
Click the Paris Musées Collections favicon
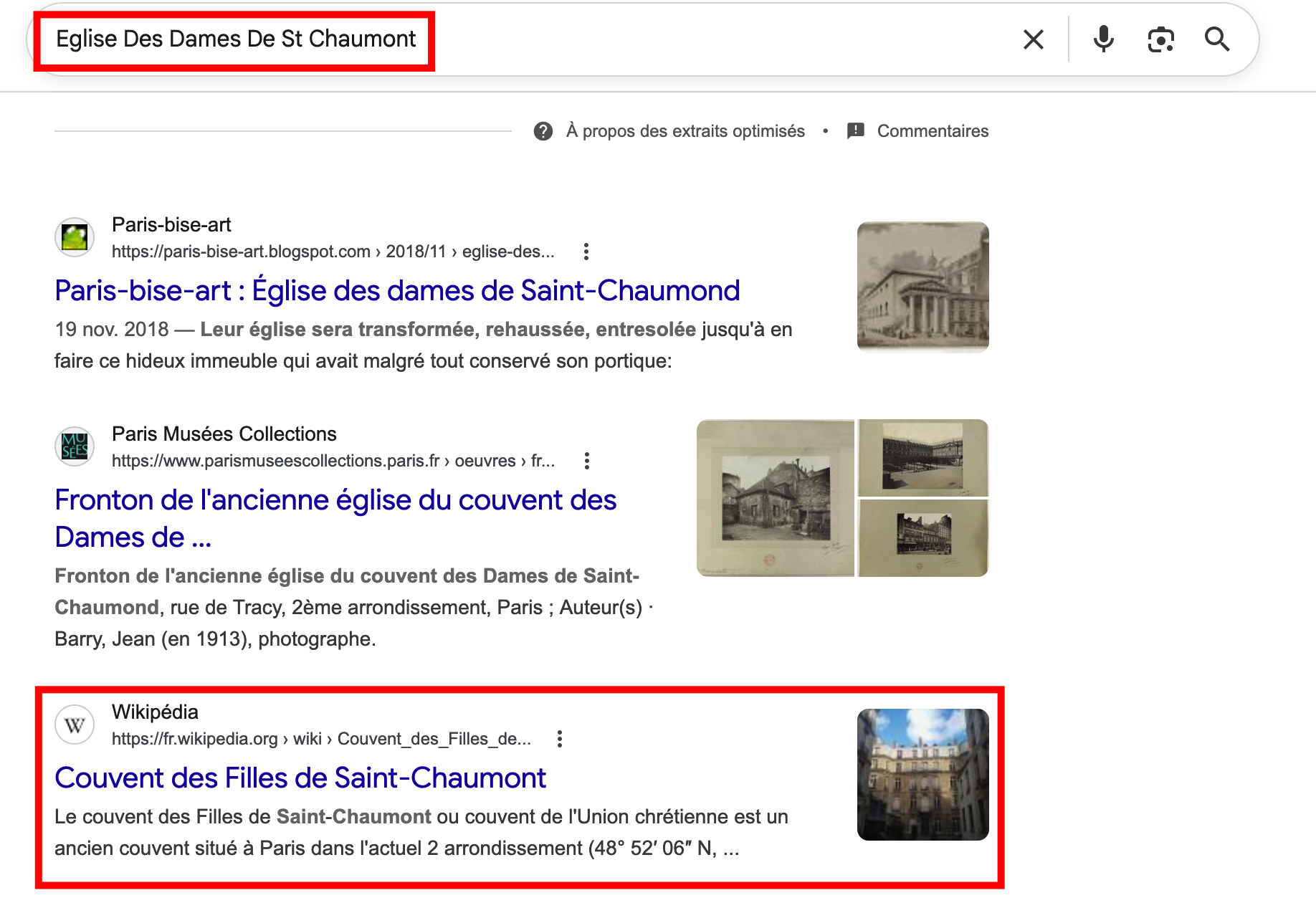pyautogui.click(x=74, y=446)
